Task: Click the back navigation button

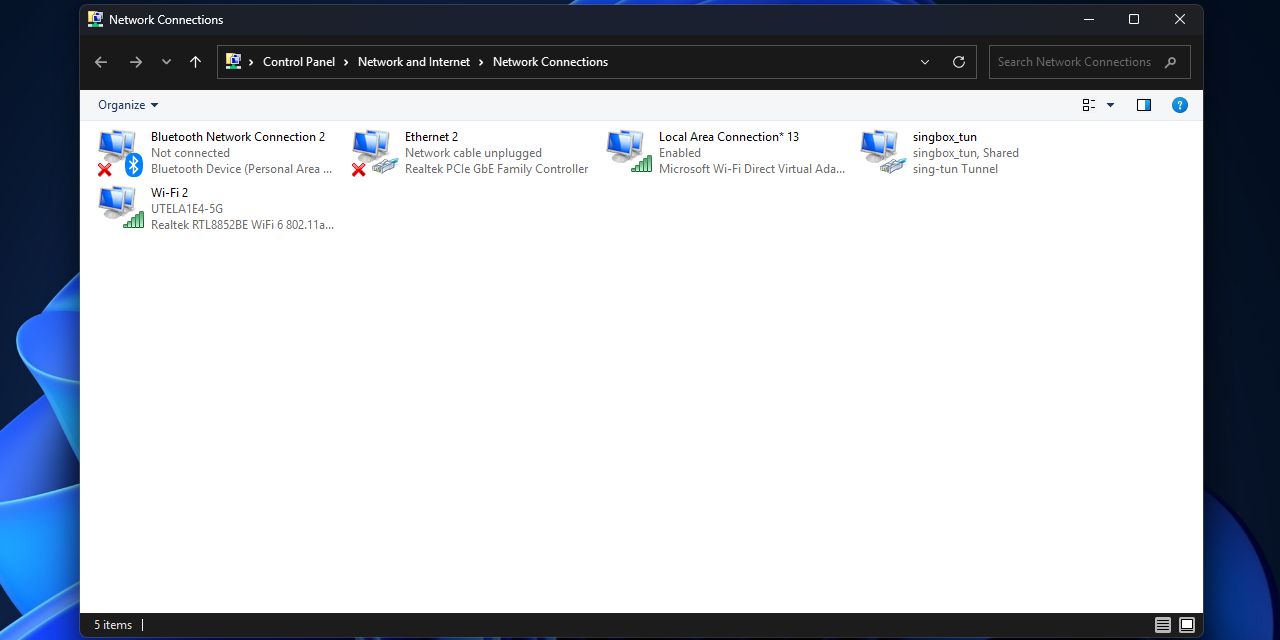Action: [101, 62]
